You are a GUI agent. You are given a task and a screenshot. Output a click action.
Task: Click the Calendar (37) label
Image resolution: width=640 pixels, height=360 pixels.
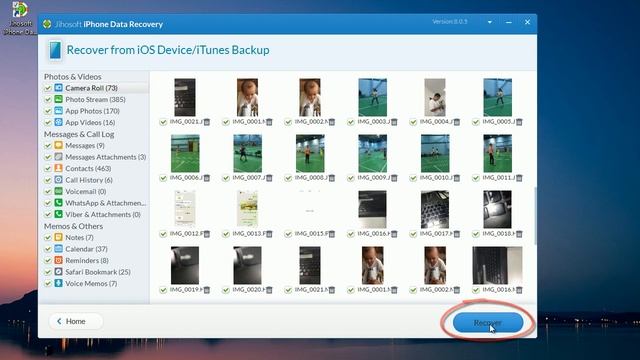click(86, 249)
